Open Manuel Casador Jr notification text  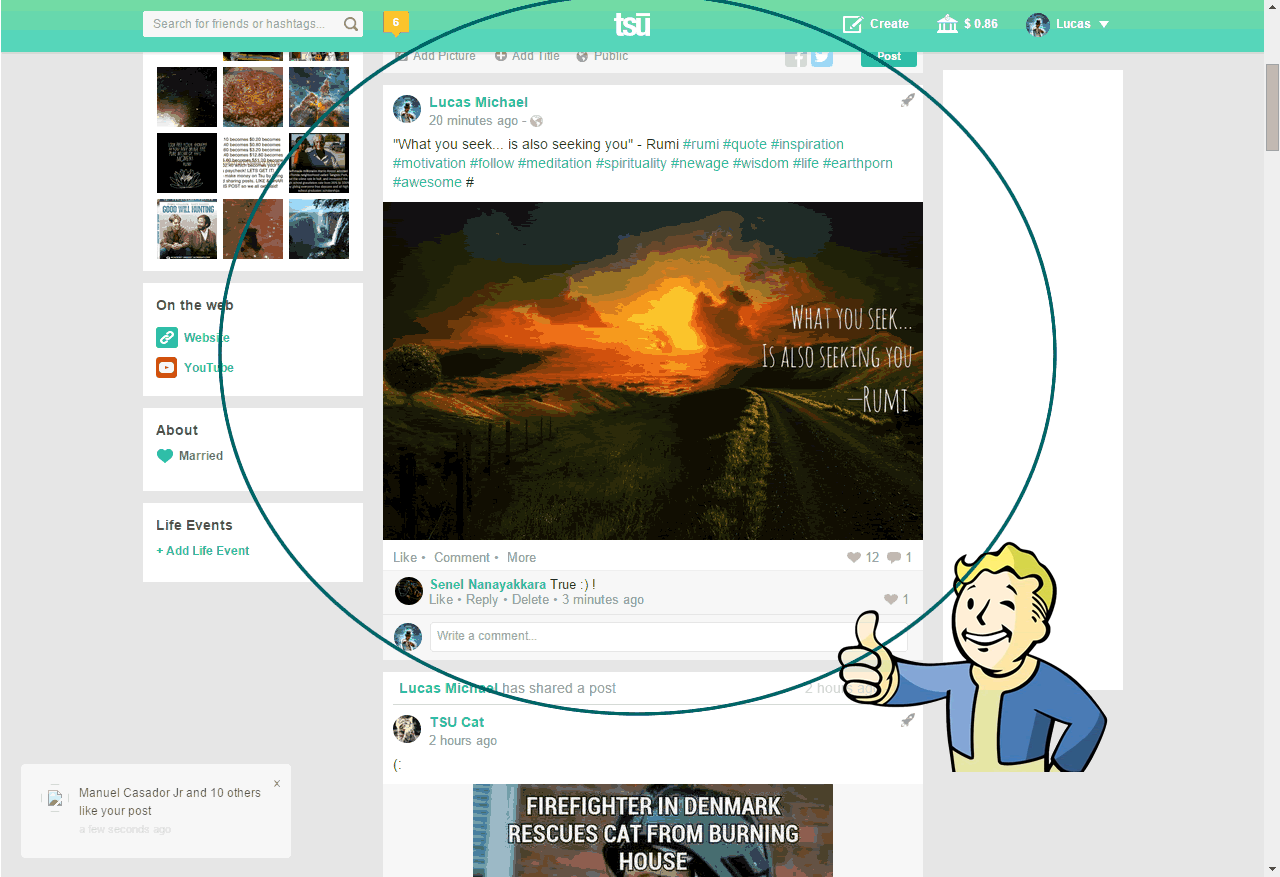170,801
